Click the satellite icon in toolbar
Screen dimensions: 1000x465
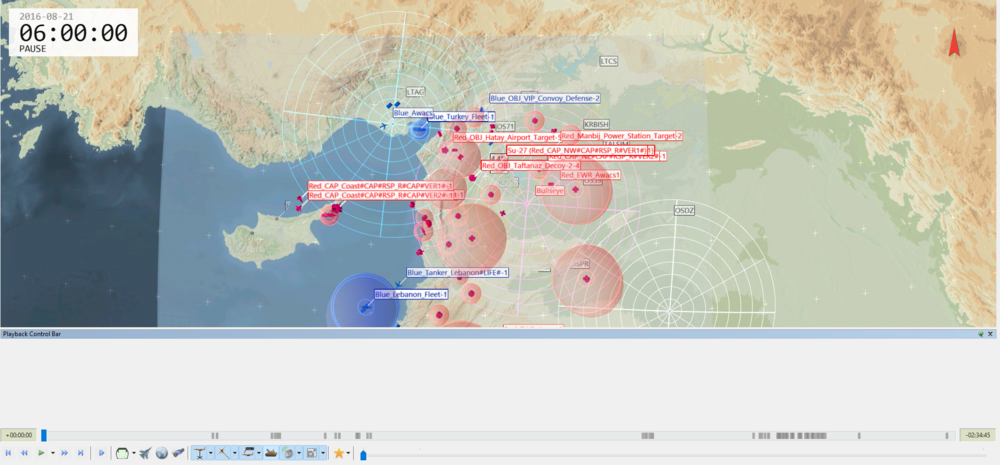pos(178,453)
